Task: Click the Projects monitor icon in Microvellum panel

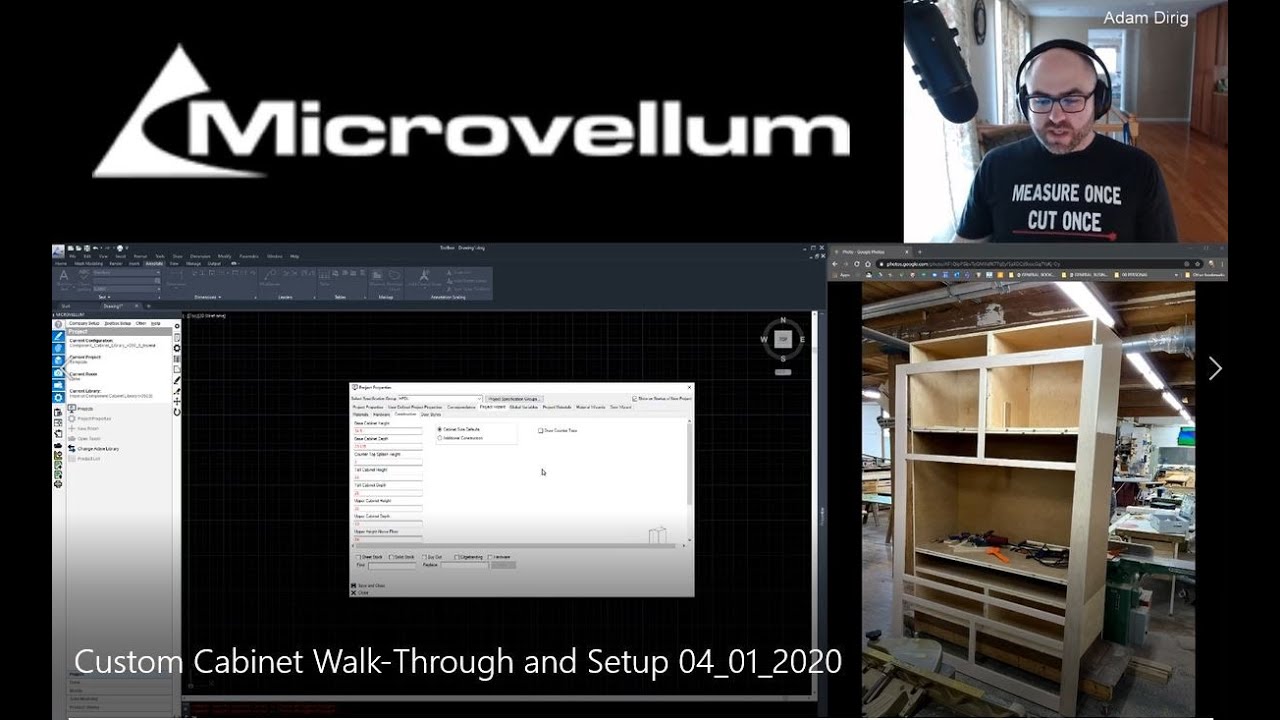Action: pyautogui.click(x=72, y=409)
